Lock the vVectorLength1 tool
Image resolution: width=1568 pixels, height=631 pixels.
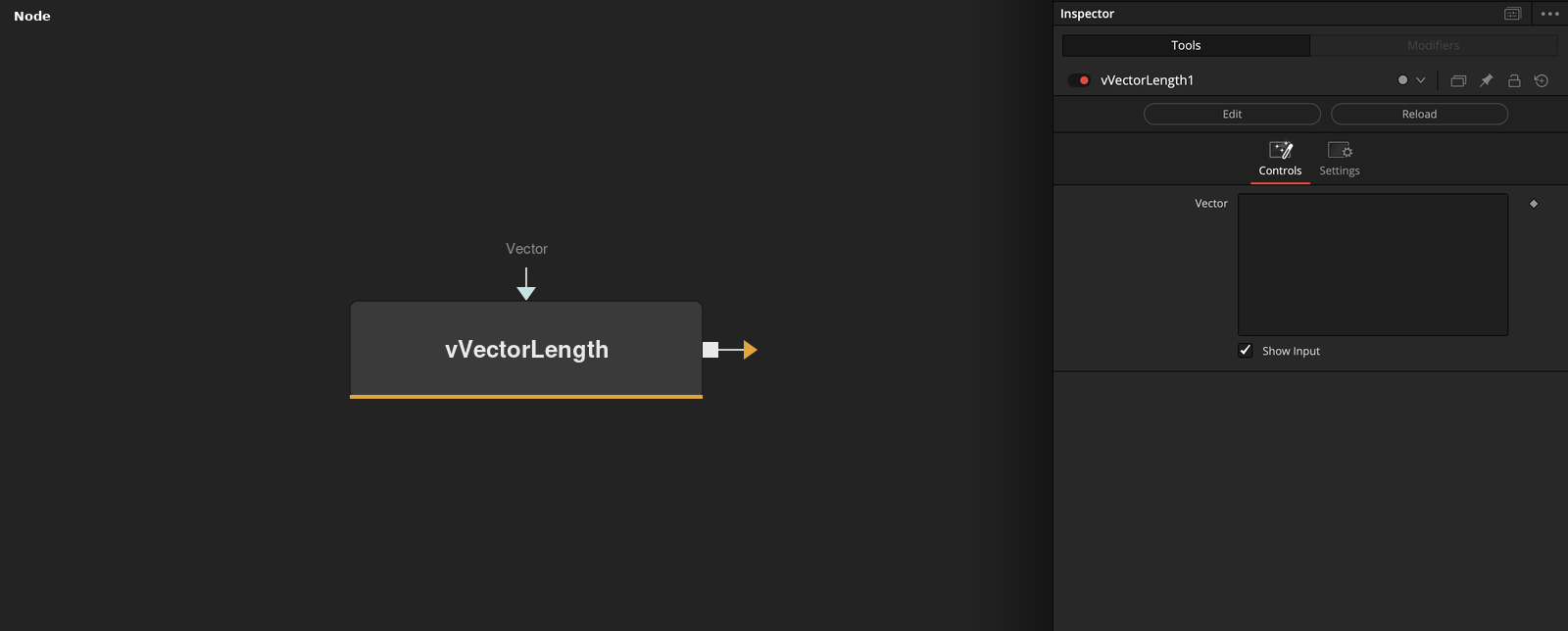pos(1514,80)
